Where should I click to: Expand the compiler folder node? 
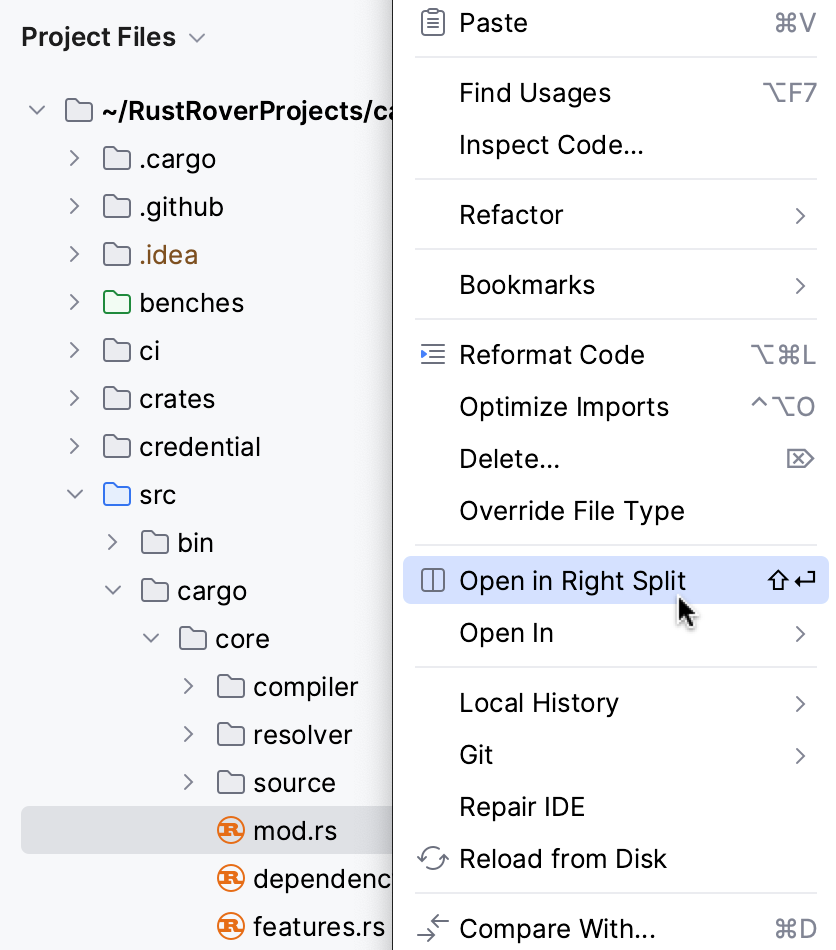point(188,687)
